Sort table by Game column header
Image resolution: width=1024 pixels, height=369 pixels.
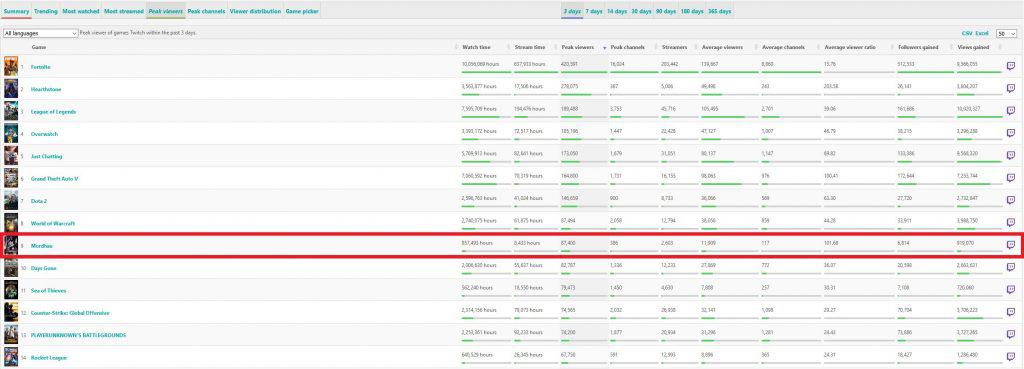[39, 47]
